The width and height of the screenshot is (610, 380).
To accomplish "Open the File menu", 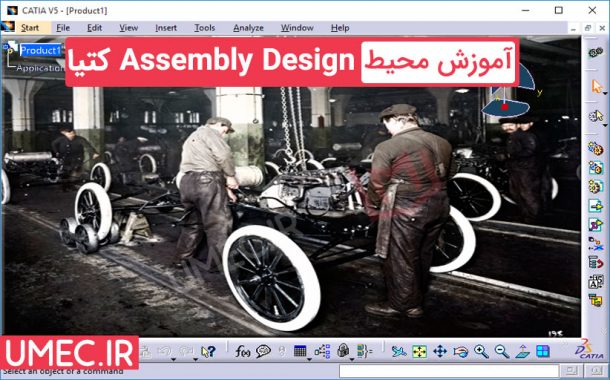I will pos(63,28).
